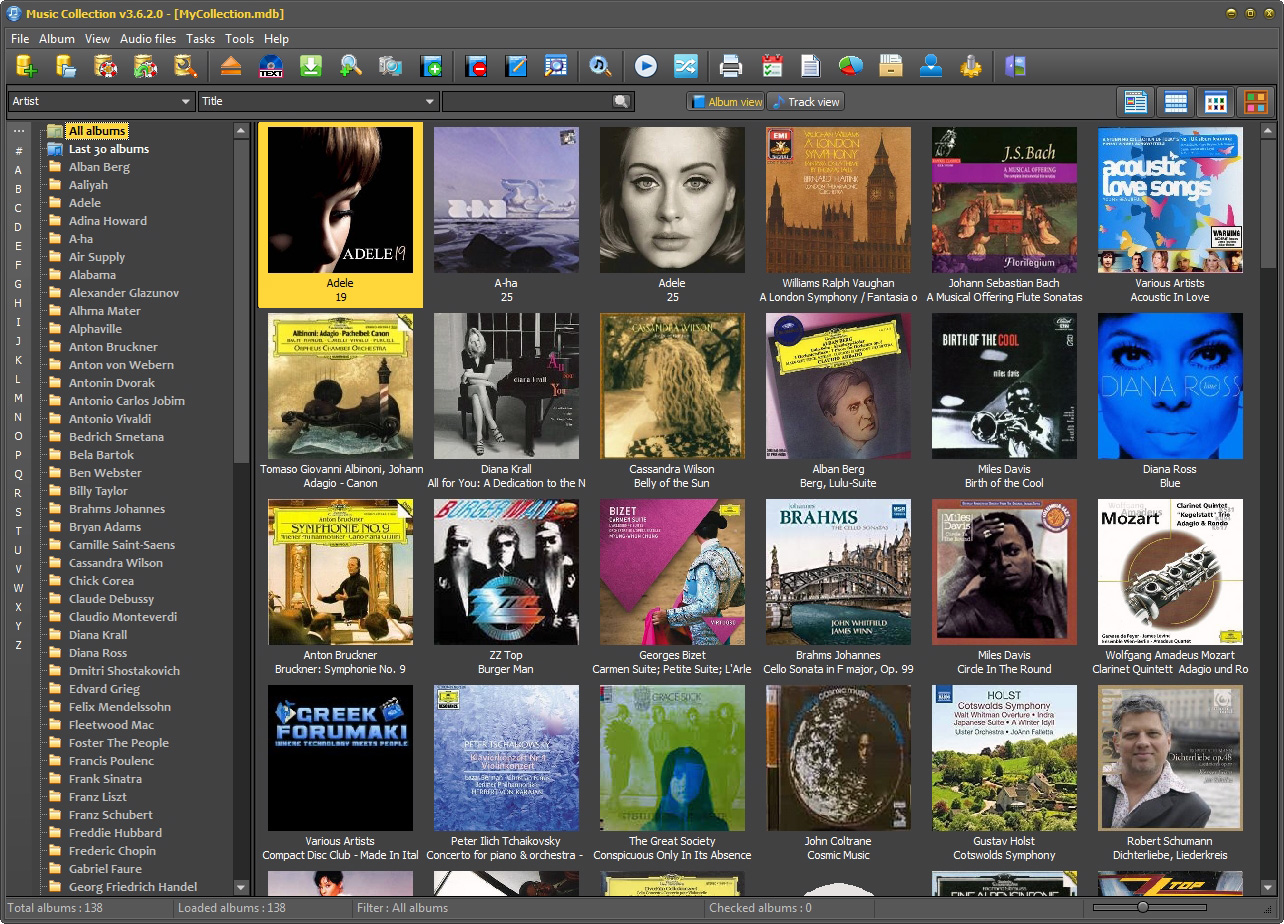The height and width of the screenshot is (924, 1284).
Task: Click down arrow of artist tree scrollbar
Action: (241, 887)
